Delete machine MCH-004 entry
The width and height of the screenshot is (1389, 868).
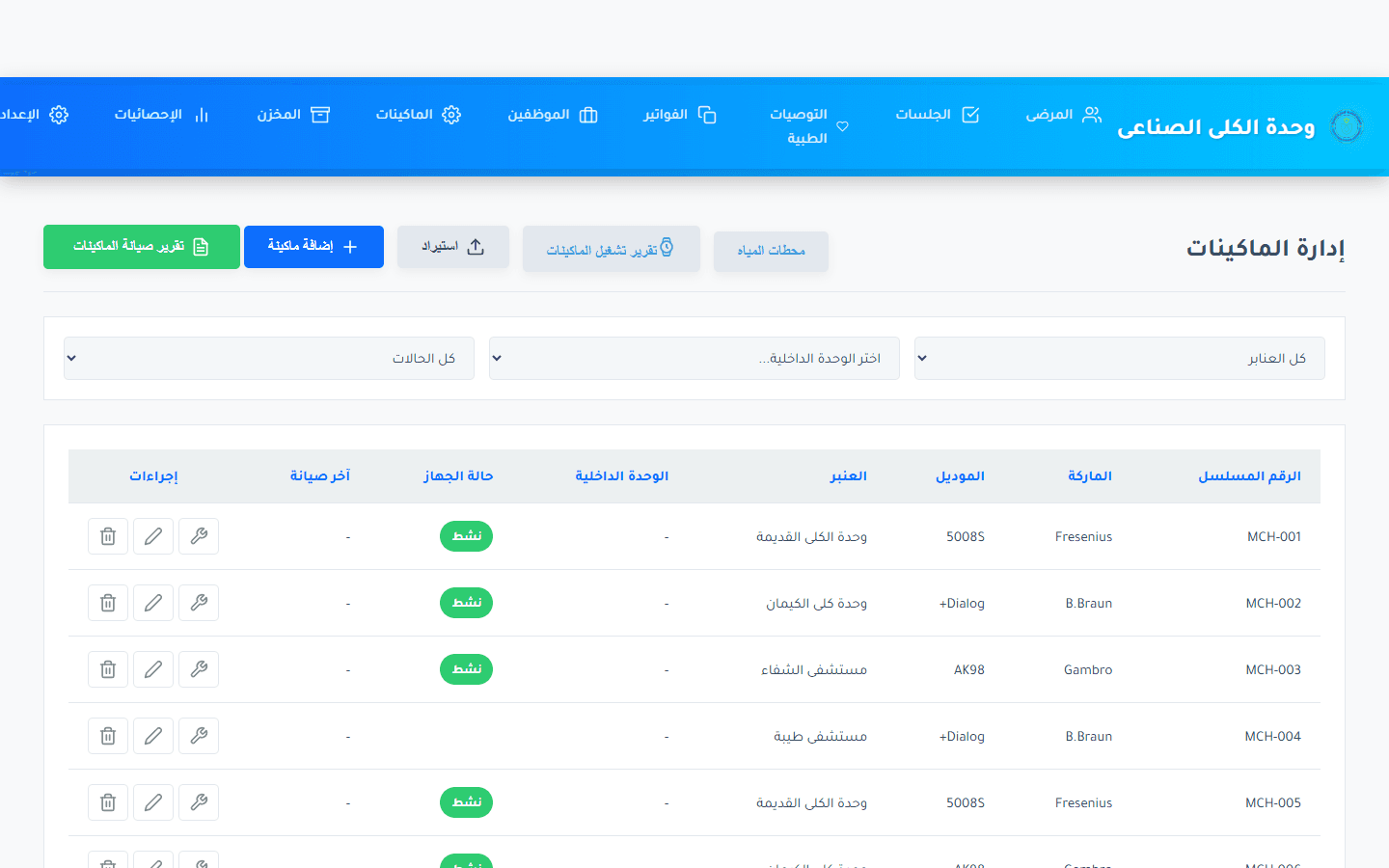pos(108,736)
